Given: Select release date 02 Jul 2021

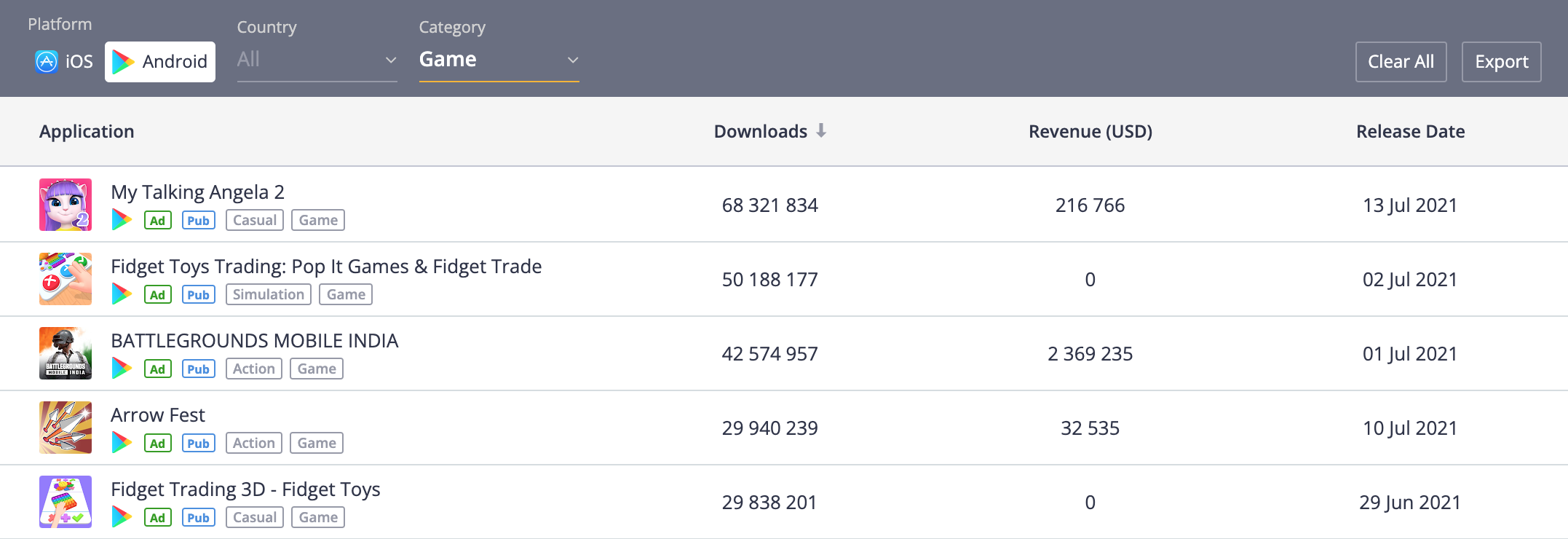Looking at the screenshot, I should (x=1410, y=280).
